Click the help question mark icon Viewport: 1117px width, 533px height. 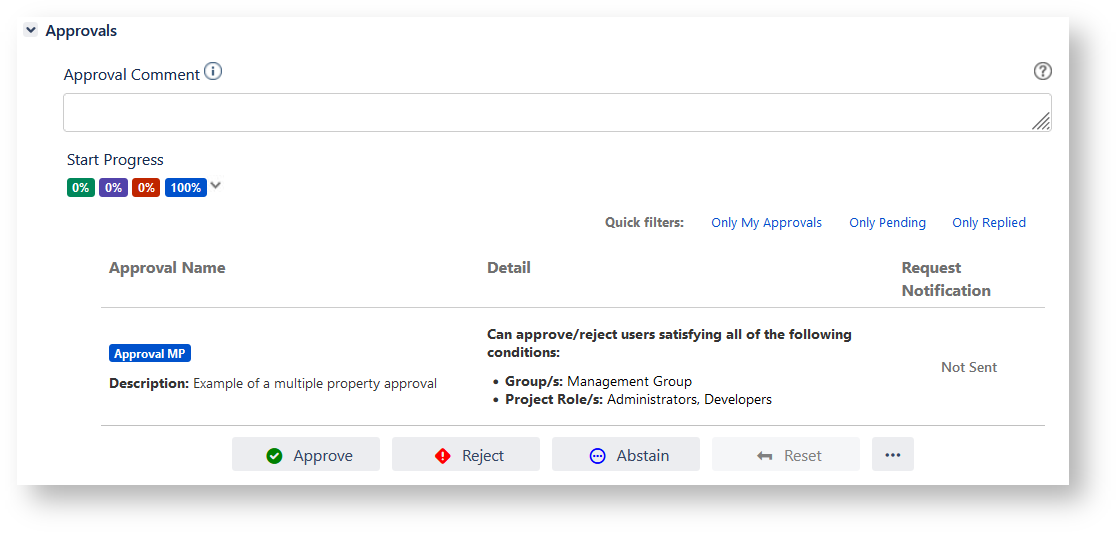tap(1042, 71)
